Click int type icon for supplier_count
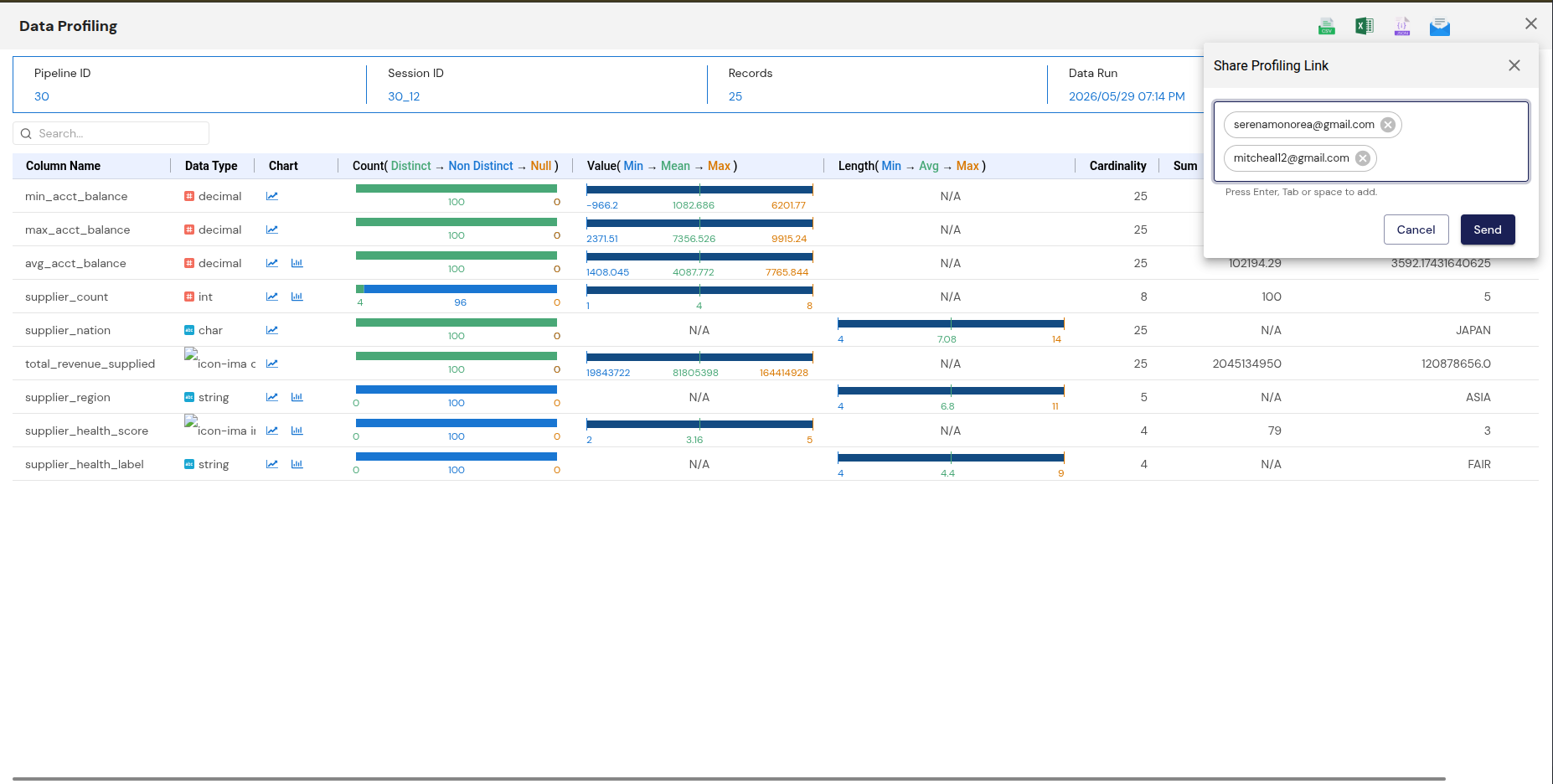This screenshot has height=784, width=1553. pos(189,297)
